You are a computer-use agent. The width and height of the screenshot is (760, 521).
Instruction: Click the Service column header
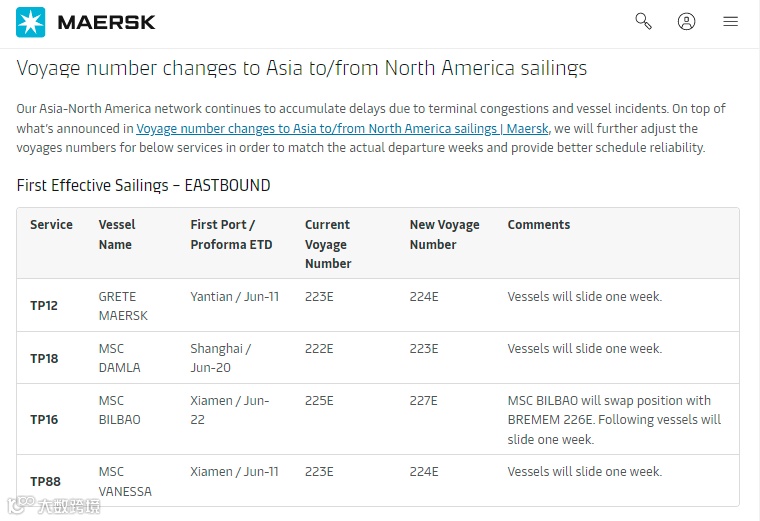pyautogui.click(x=51, y=225)
